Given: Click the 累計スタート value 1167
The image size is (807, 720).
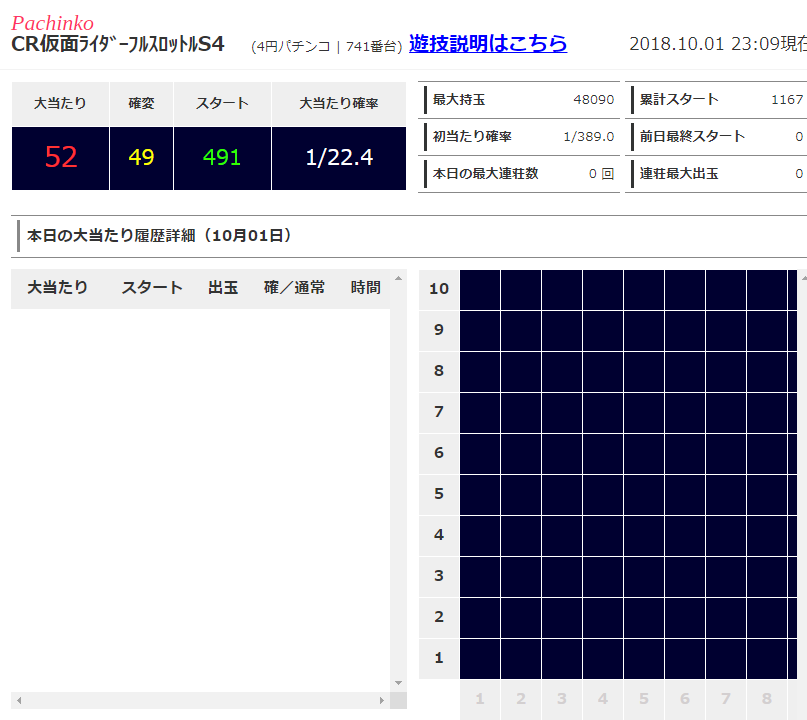Looking at the screenshot, I should (787, 100).
